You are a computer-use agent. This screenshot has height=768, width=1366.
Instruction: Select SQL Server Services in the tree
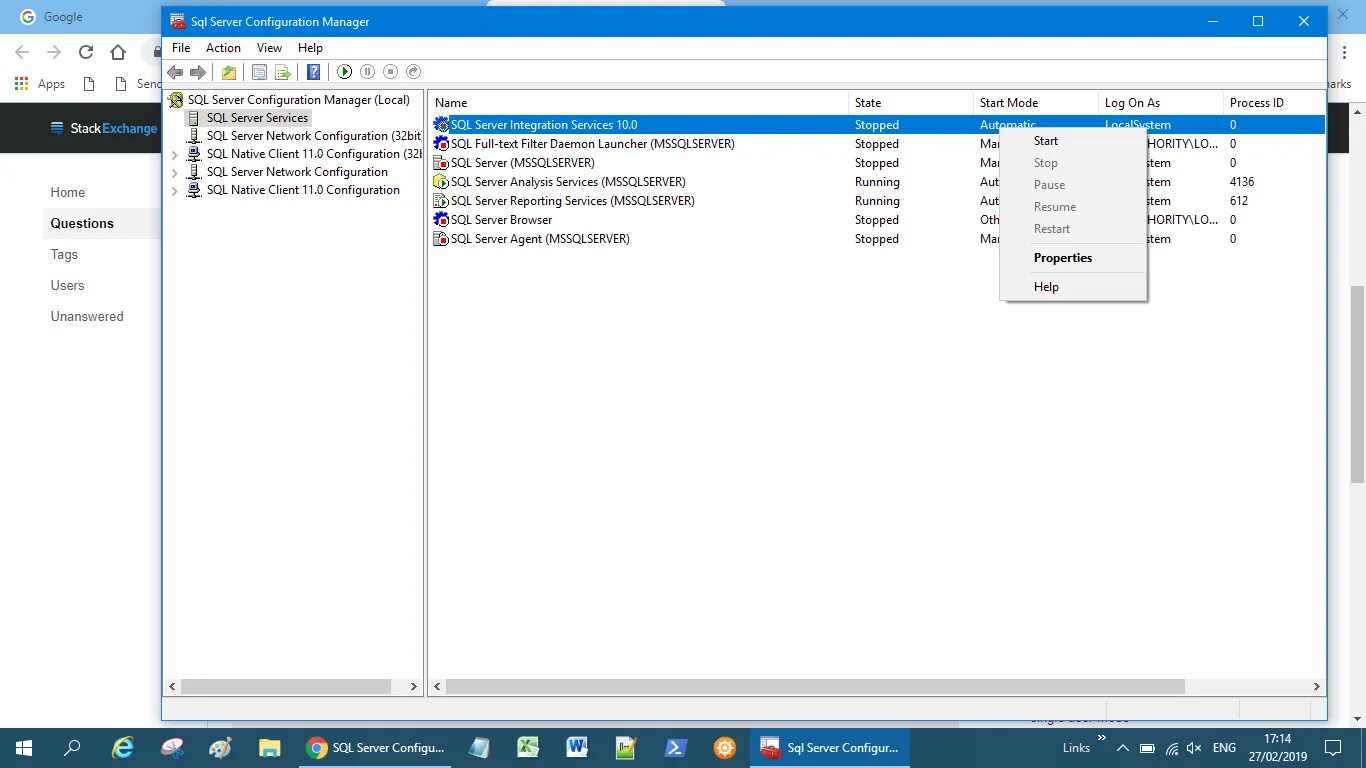[x=257, y=118]
